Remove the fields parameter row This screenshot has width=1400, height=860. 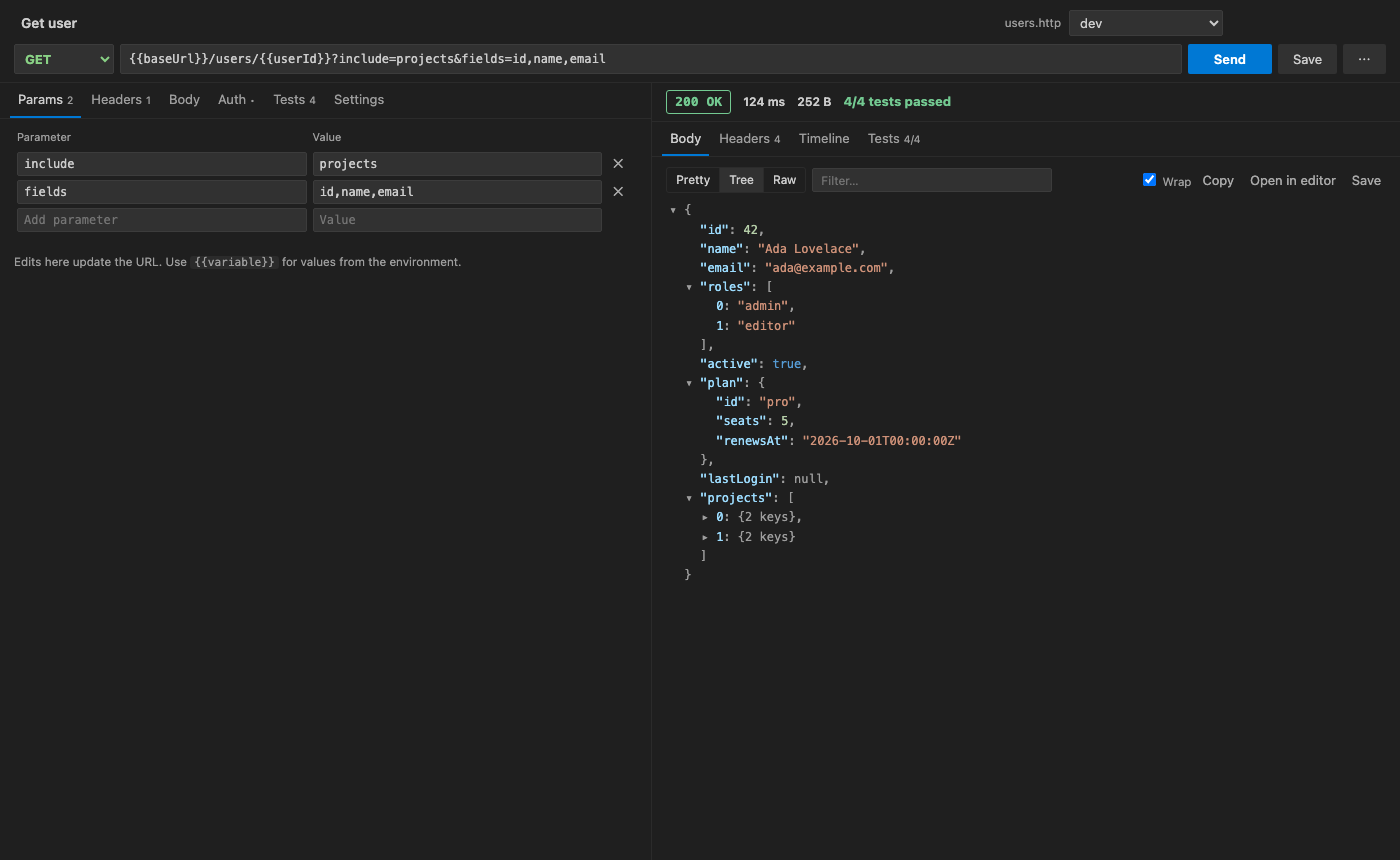[x=618, y=192]
